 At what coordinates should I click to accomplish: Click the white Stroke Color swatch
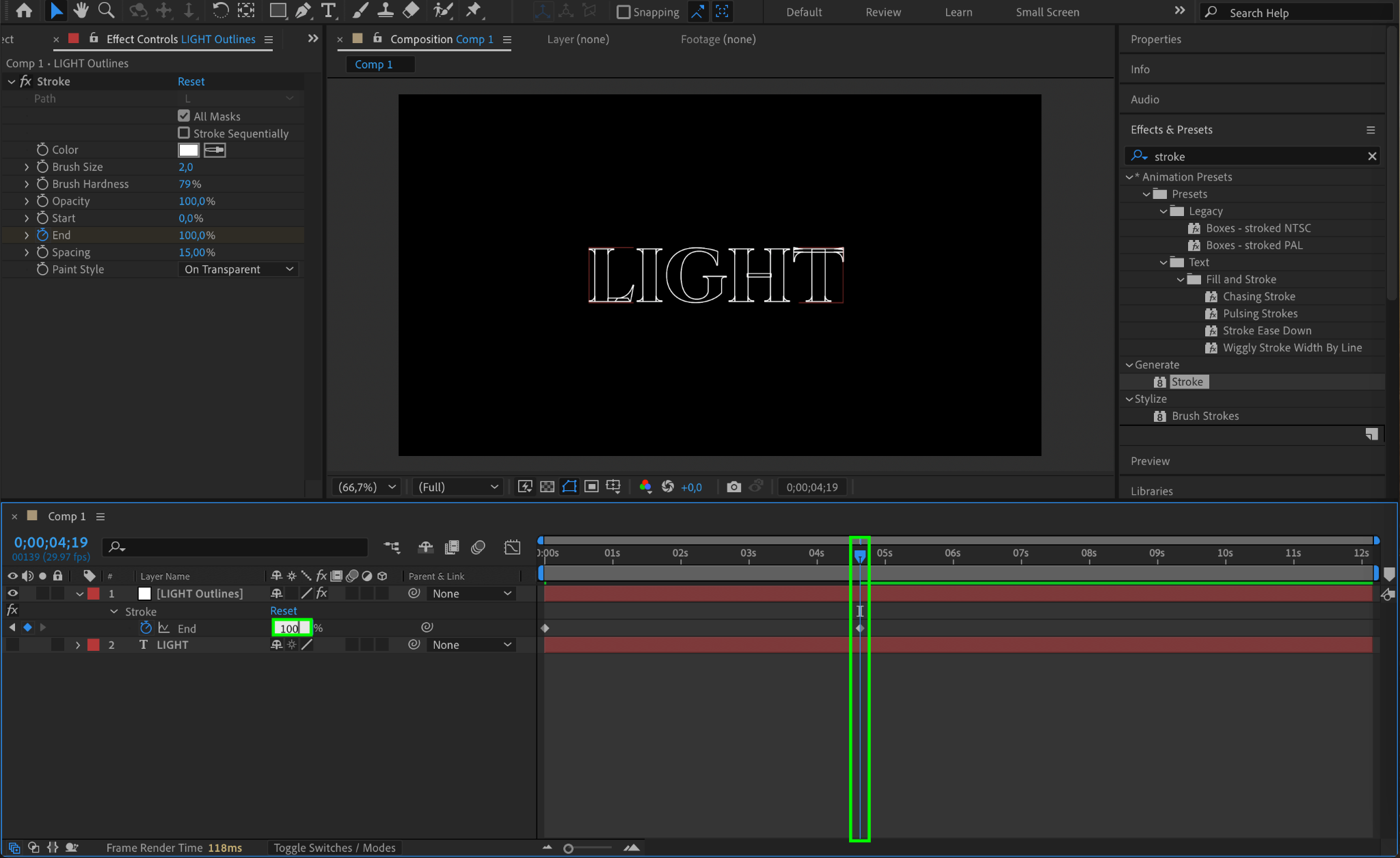coord(189,150)
